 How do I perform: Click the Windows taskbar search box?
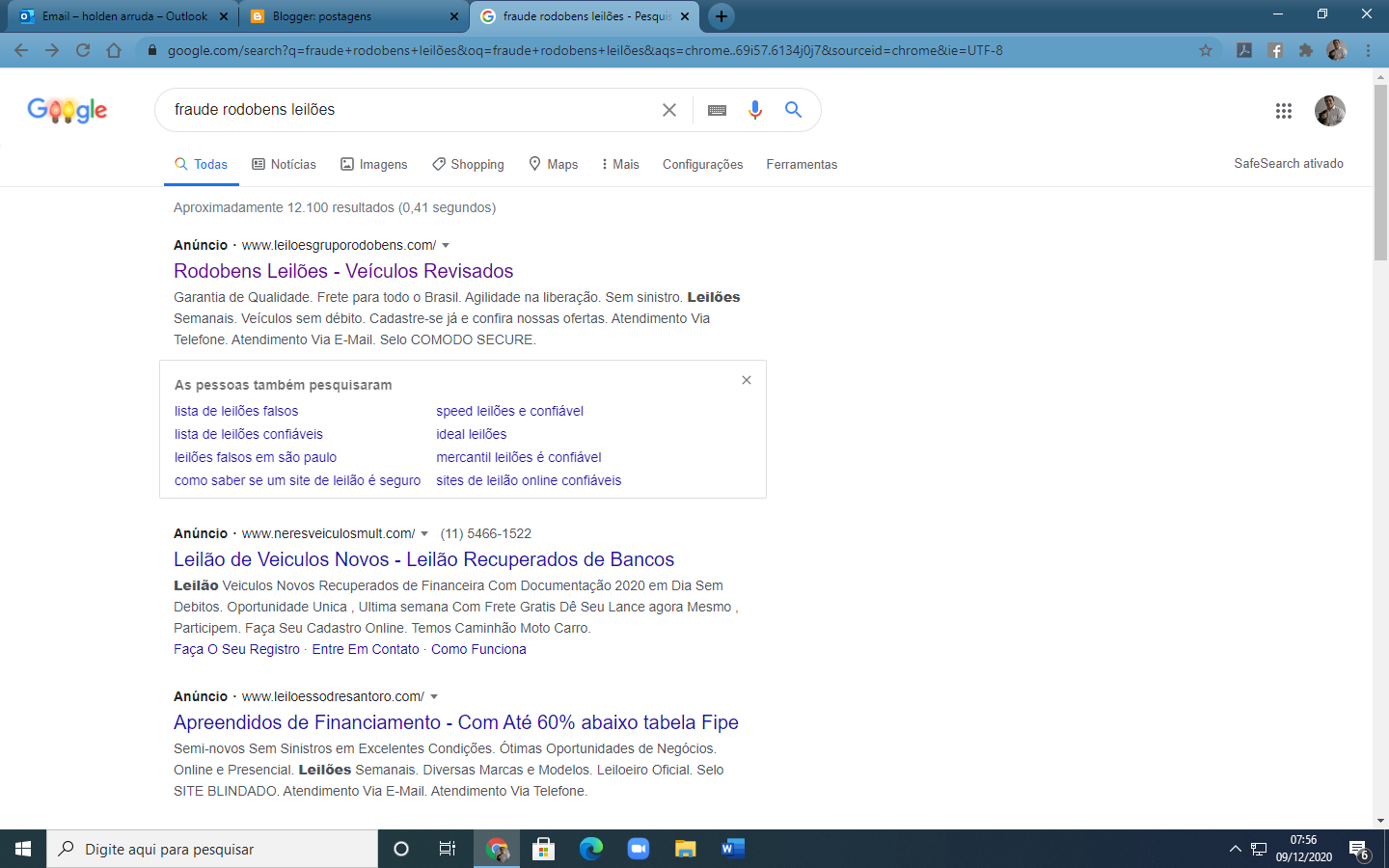coord(212,849)
